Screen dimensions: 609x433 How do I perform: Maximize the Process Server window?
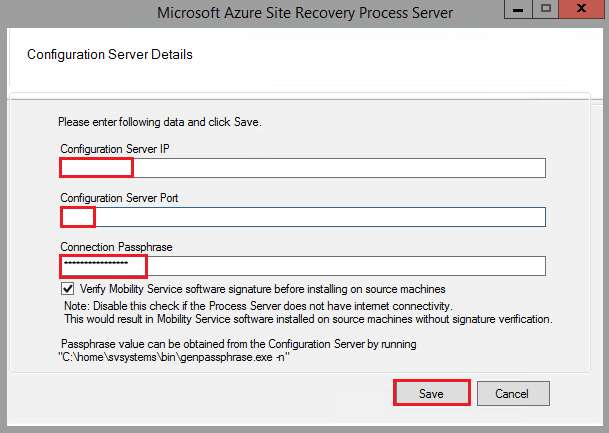547,10
